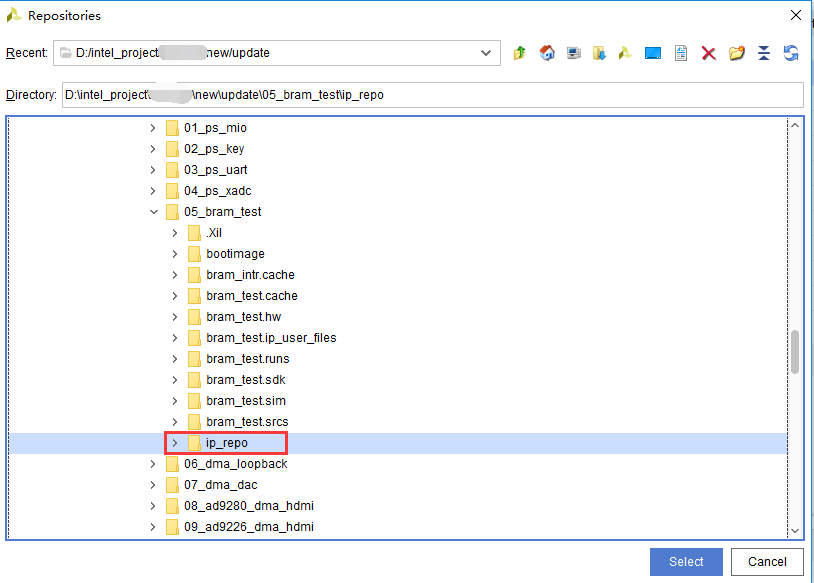Click the vertical scrollbar thumb

[x=795, y=351]
